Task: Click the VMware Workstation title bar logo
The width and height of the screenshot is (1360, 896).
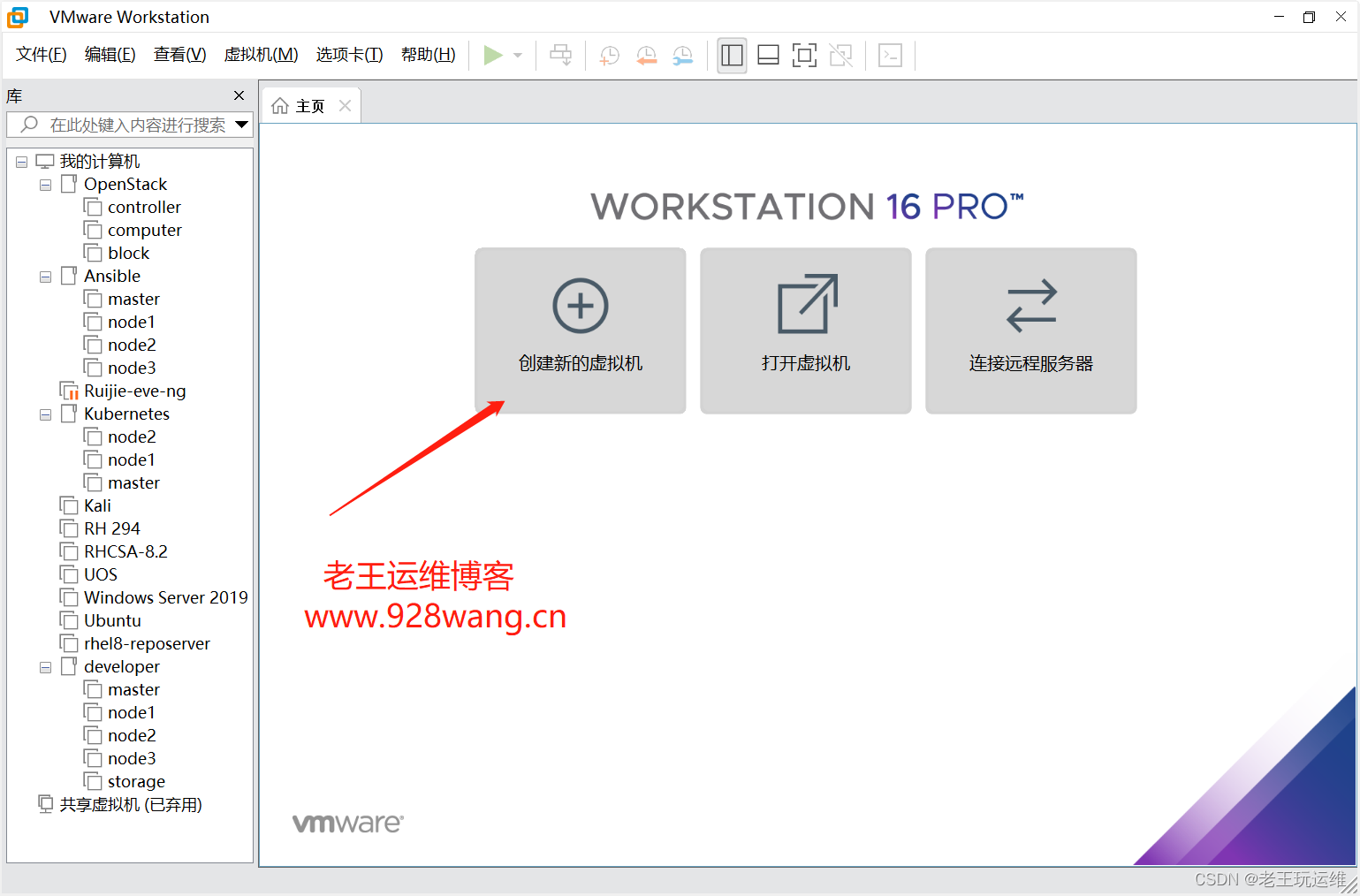Action: (18, 17)
